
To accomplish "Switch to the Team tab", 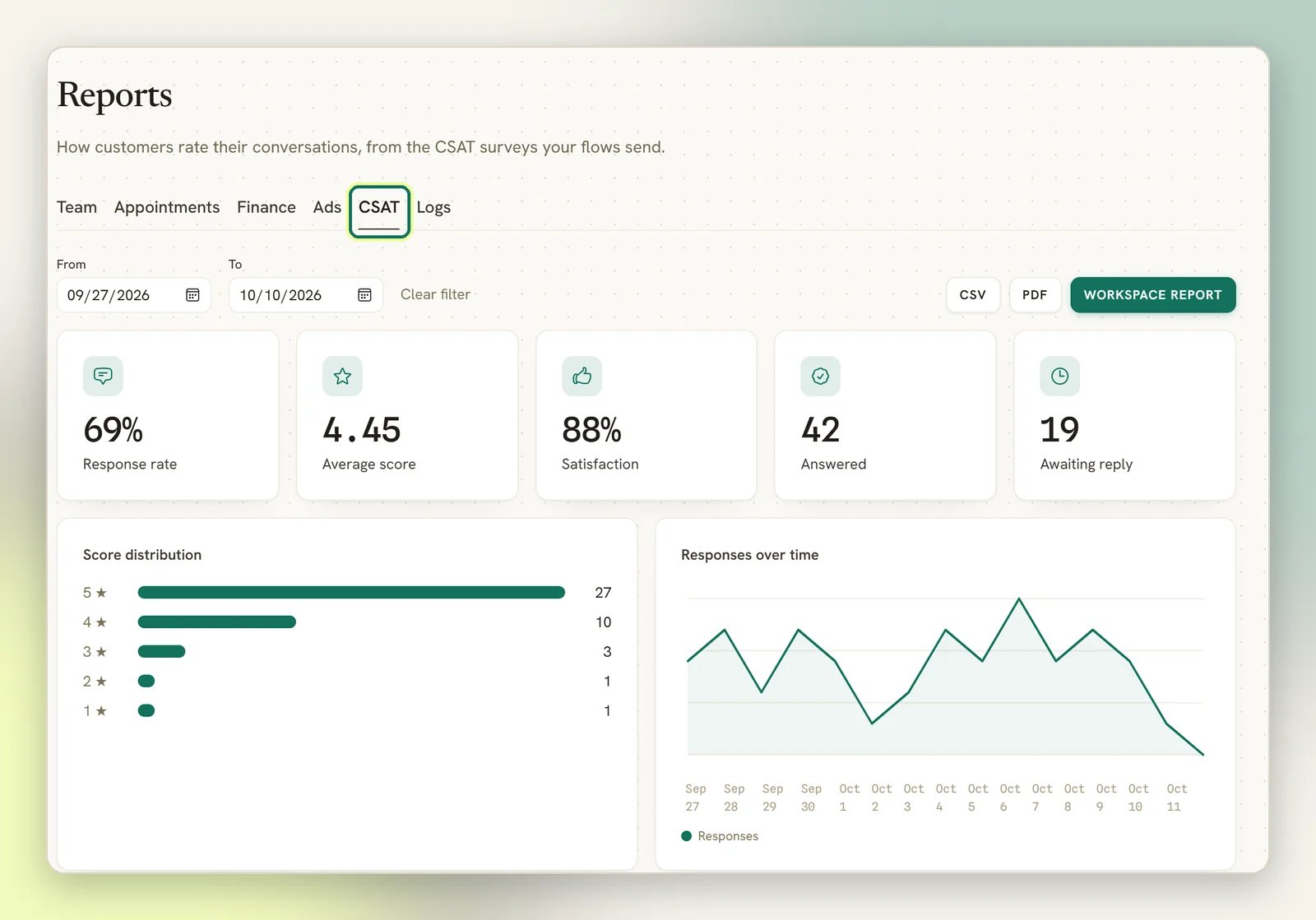I will coord(76,207).
